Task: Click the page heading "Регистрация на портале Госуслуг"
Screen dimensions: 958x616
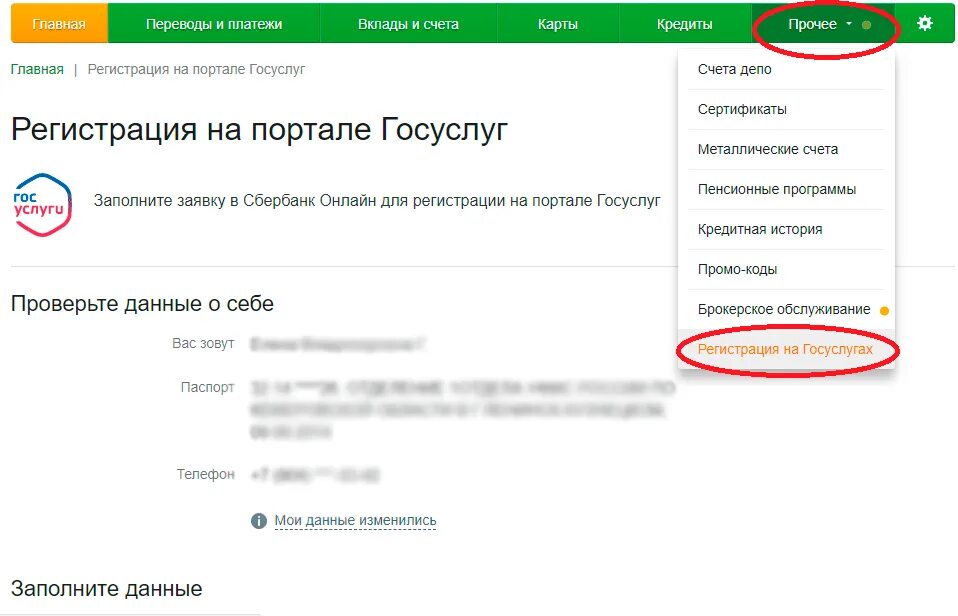Action: click(x=260, y=130)
